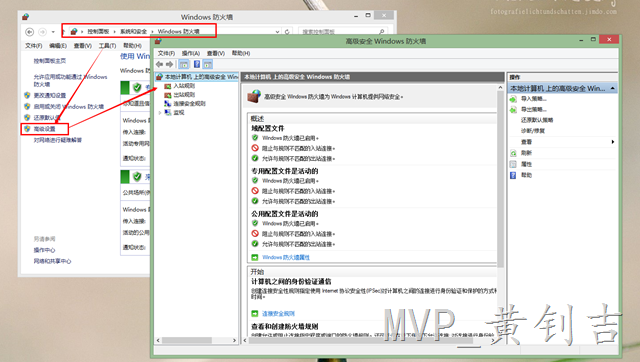Click 系统和安全 segment in address breadcrumb
The width and height of the screenshot is (640, 362).
[x=133, y=31]
